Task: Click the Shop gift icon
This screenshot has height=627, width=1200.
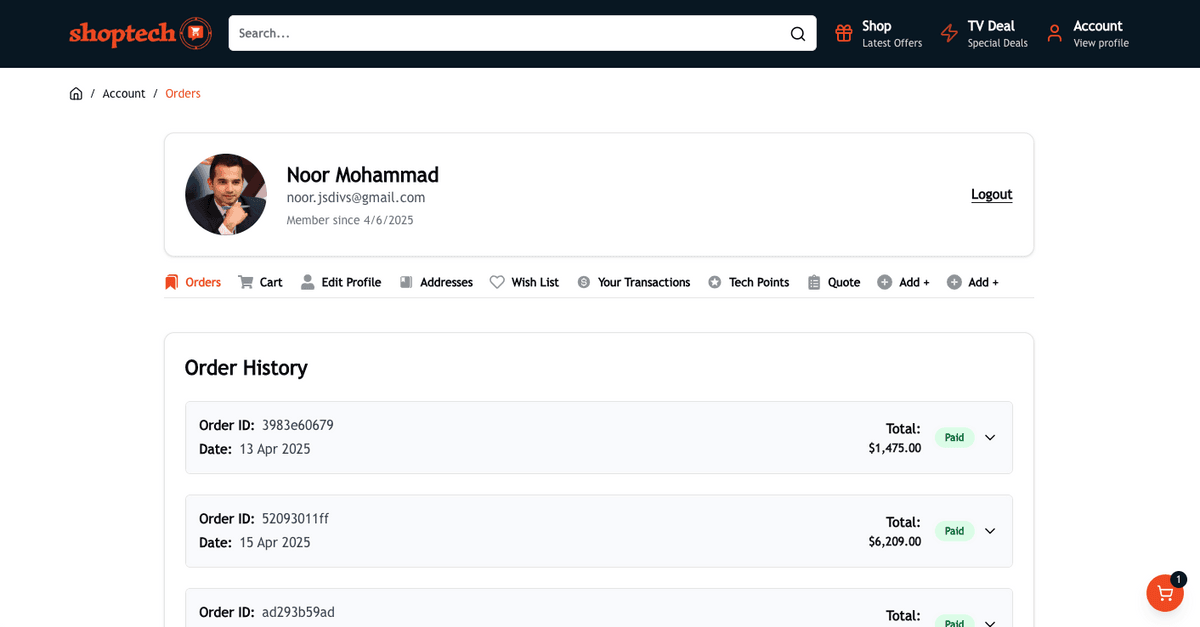Action: click(x=844, y=33)
